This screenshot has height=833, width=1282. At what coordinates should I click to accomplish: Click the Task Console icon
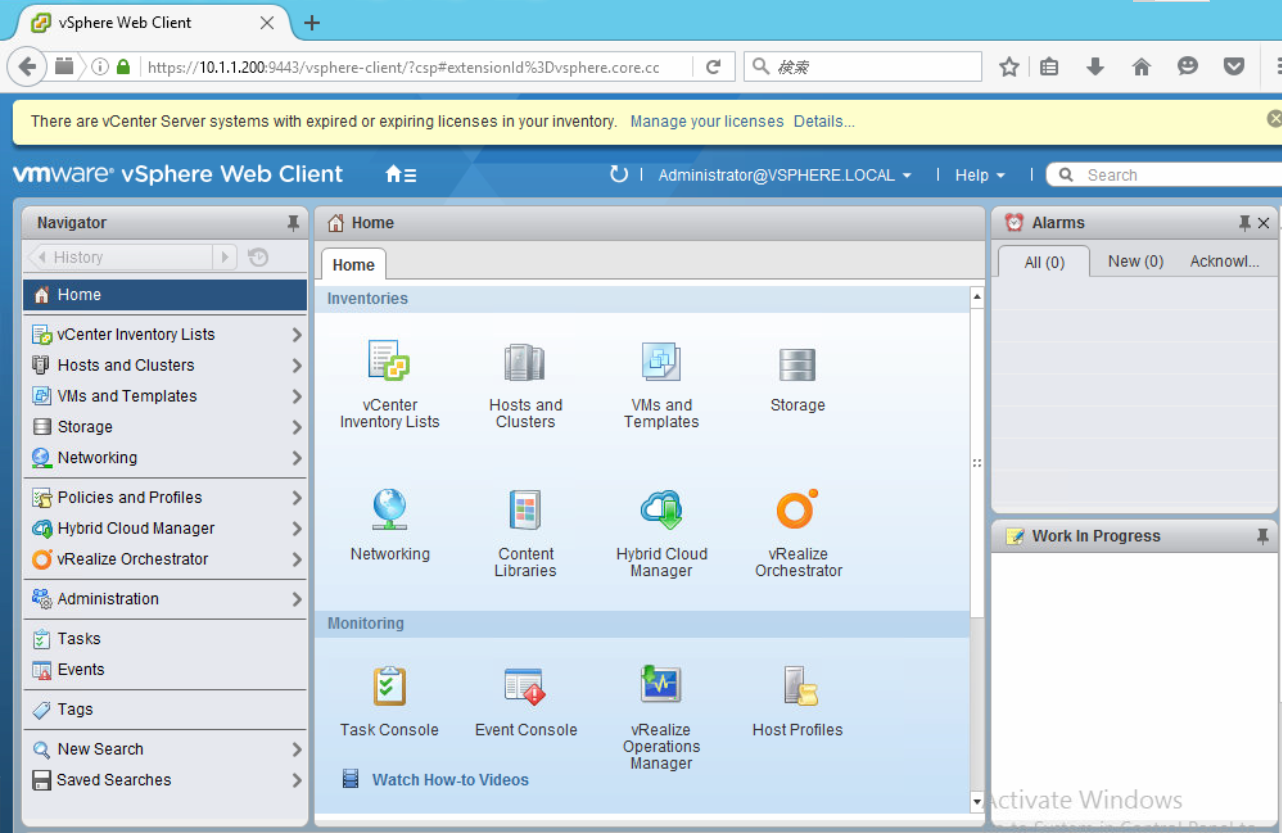click(389, 687)
